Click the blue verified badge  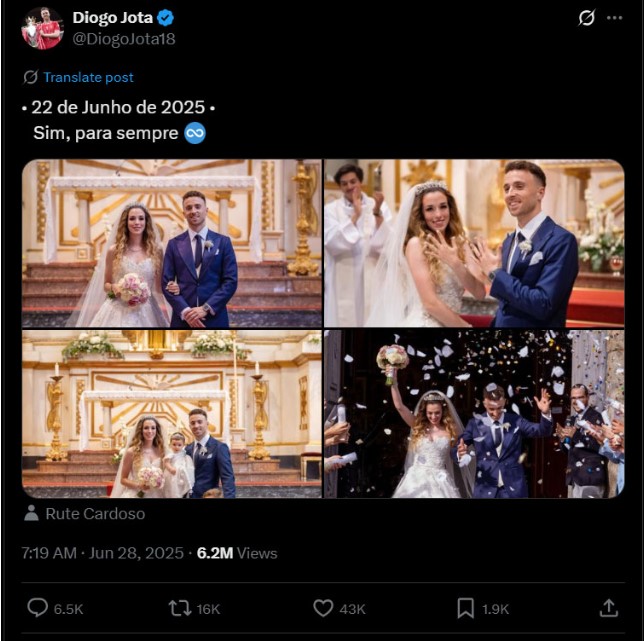click(165, 18)
